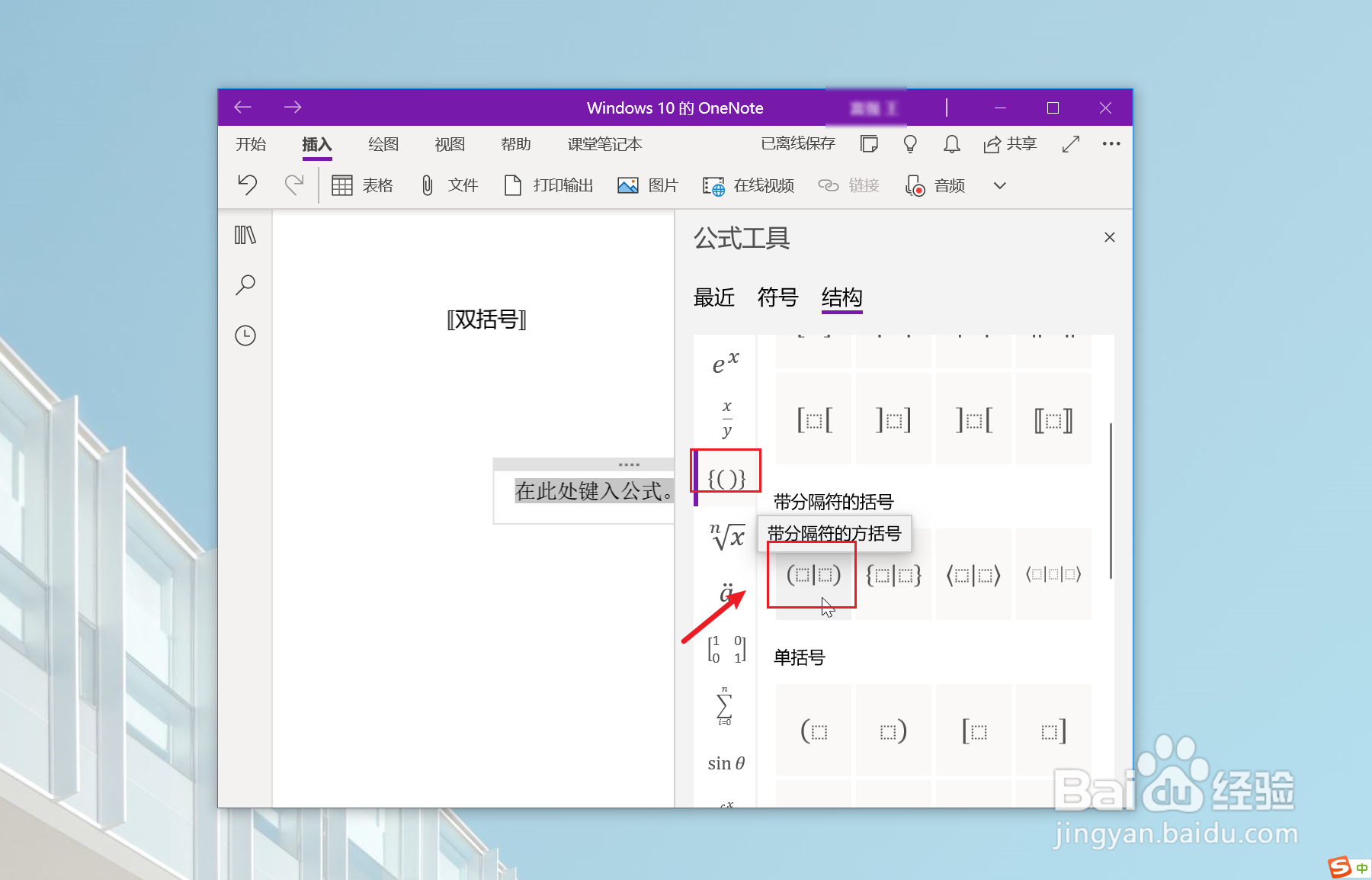Redo the last action
Screen dimensions: 1372x880
pos(293,185)
